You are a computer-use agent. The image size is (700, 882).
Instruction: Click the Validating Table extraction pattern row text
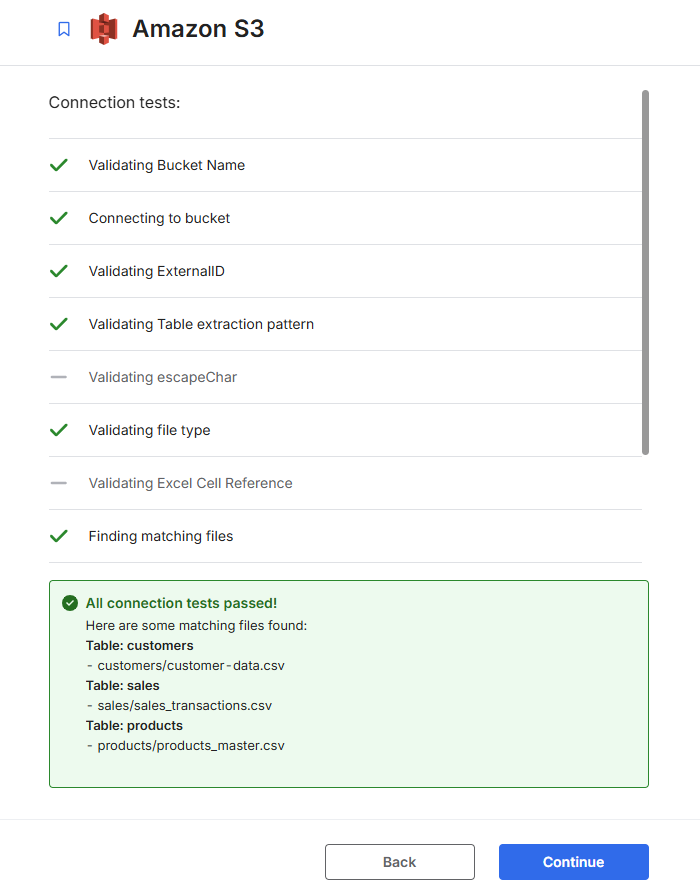tap(201, 324)
